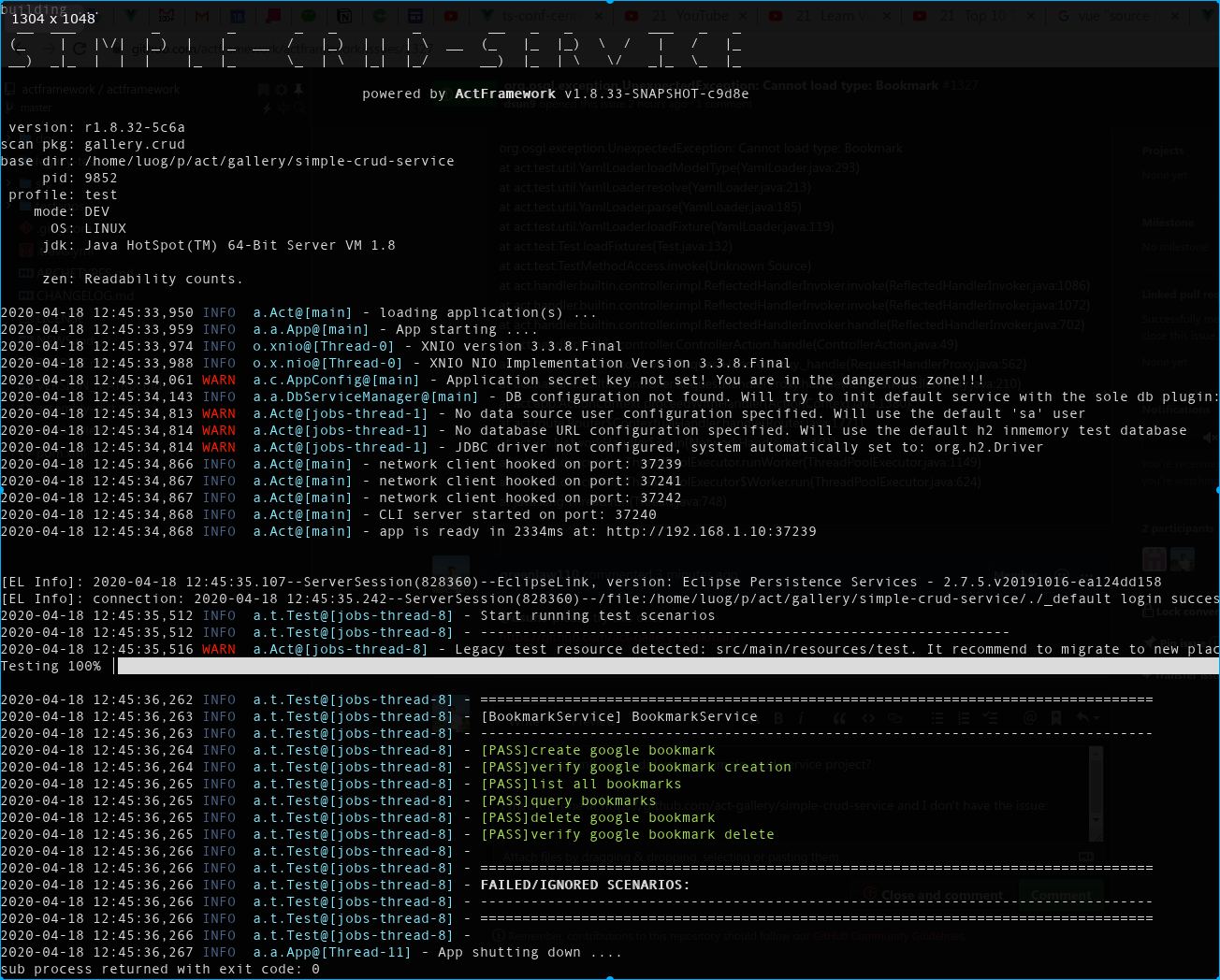1220x980 pixels.
Task: Click the Close and comment button
Action: pos(931,895)
